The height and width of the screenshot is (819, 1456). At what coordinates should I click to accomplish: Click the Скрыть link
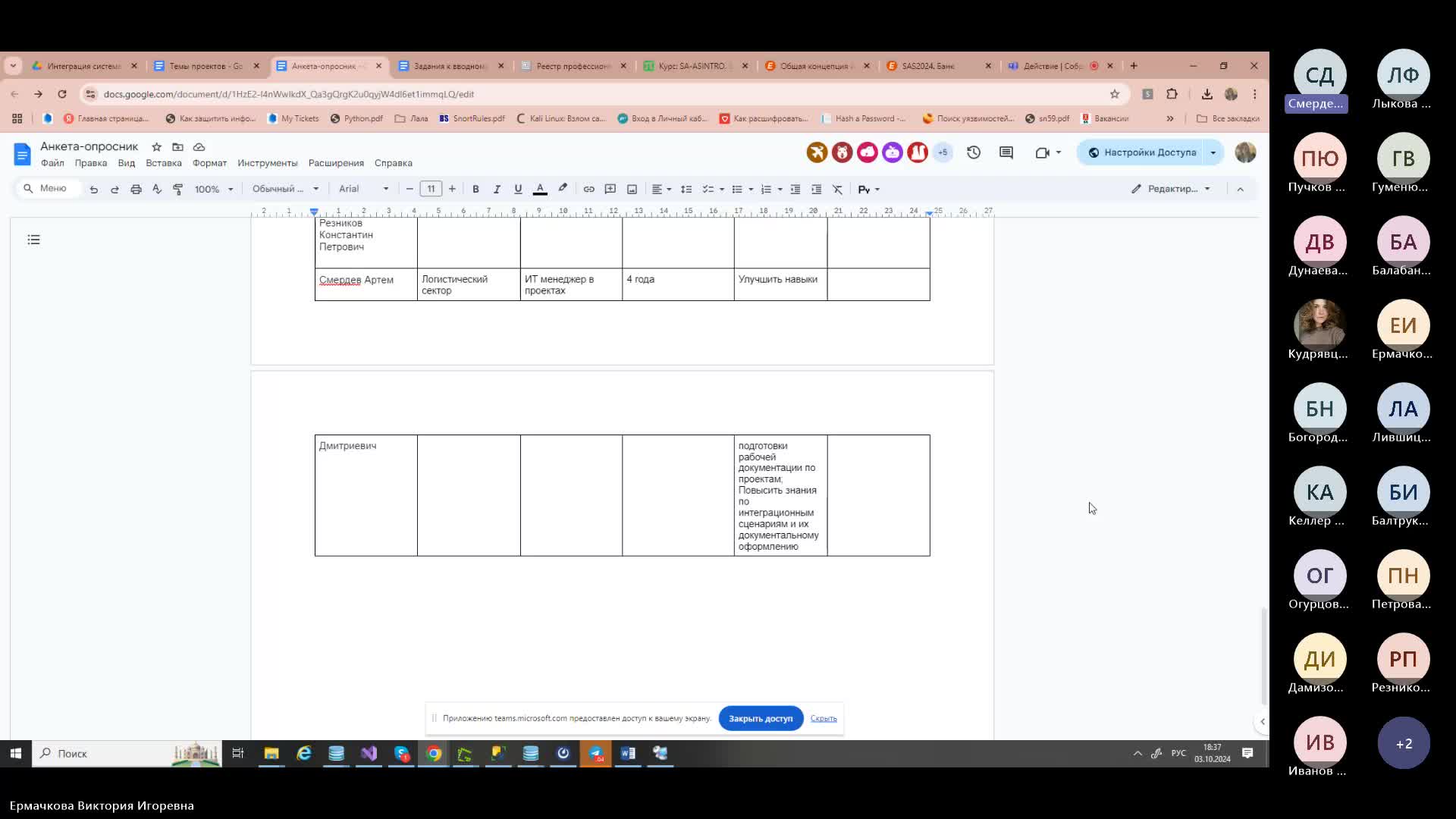coord(824,718)
